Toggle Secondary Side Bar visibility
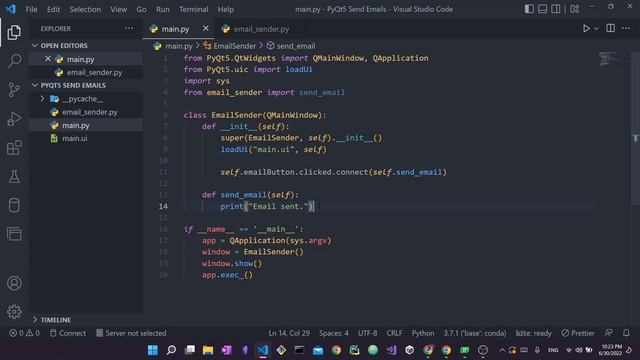 [x=556, y=9]
